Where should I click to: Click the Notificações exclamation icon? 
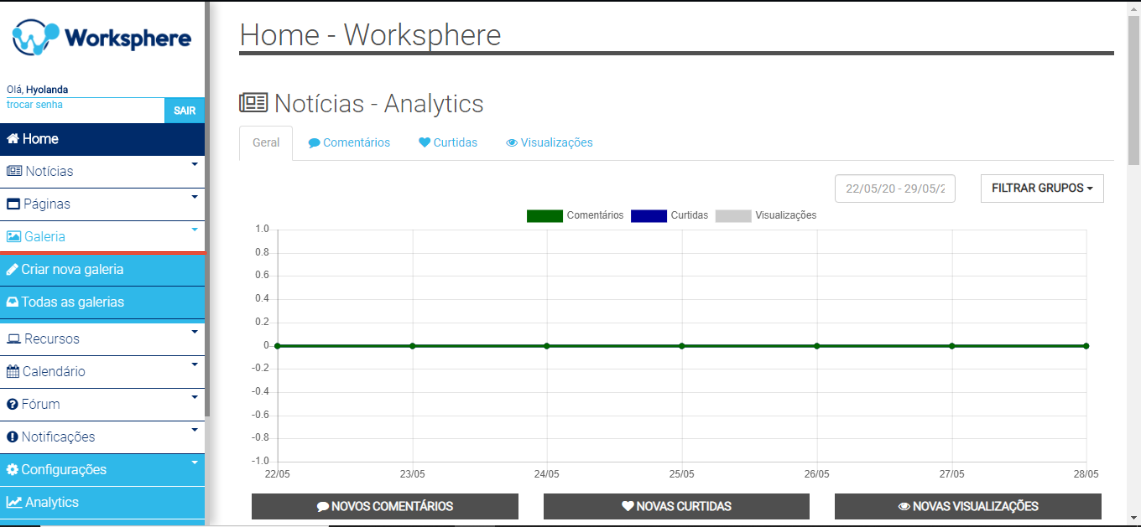click(12, 437)
